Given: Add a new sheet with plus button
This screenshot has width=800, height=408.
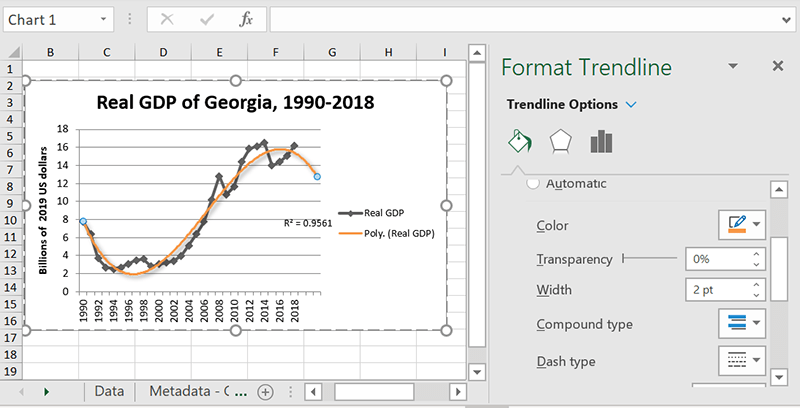Looking at the screenshot, I should (x=265, y=392).
